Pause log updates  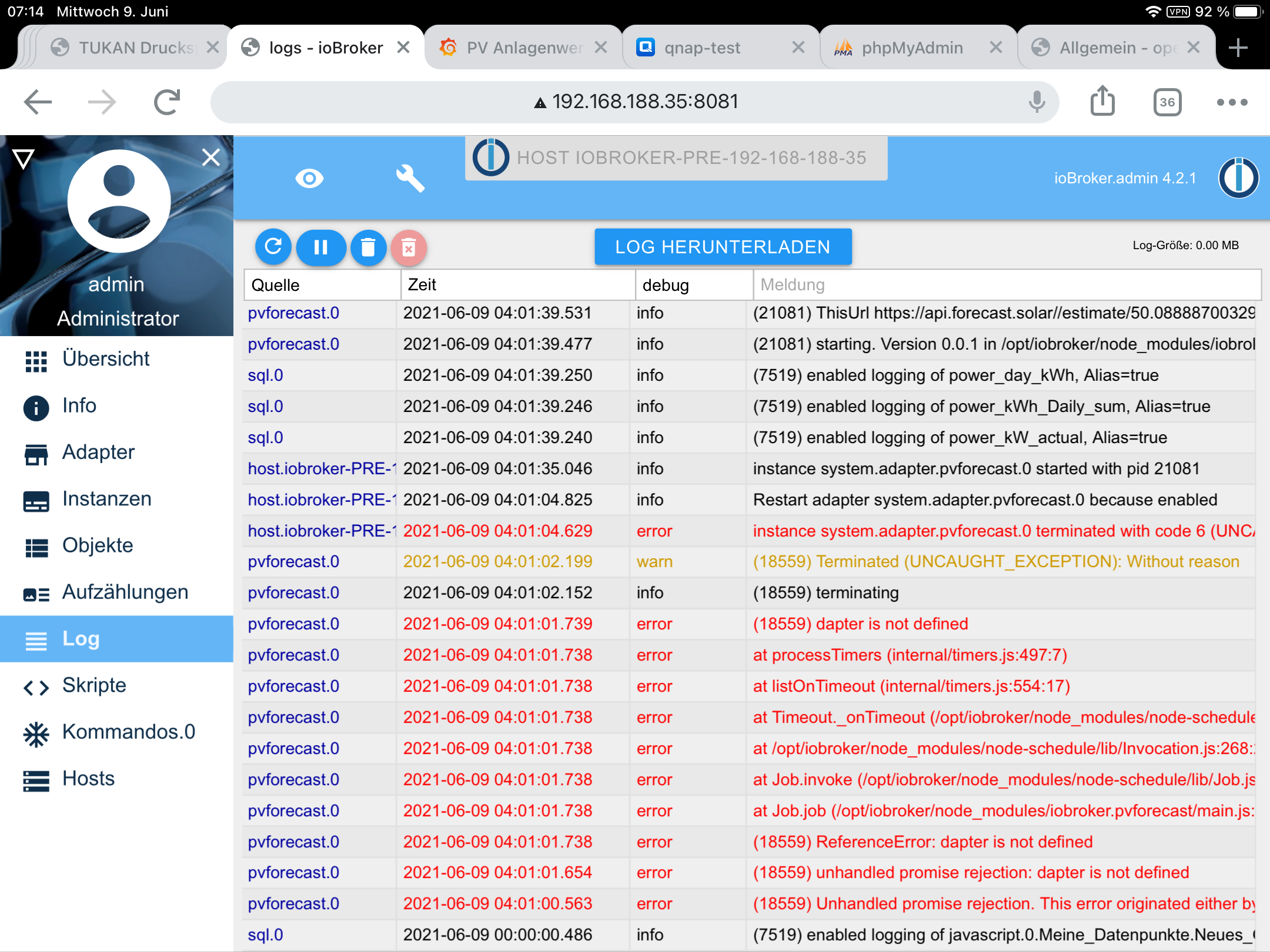coord(320,247)
